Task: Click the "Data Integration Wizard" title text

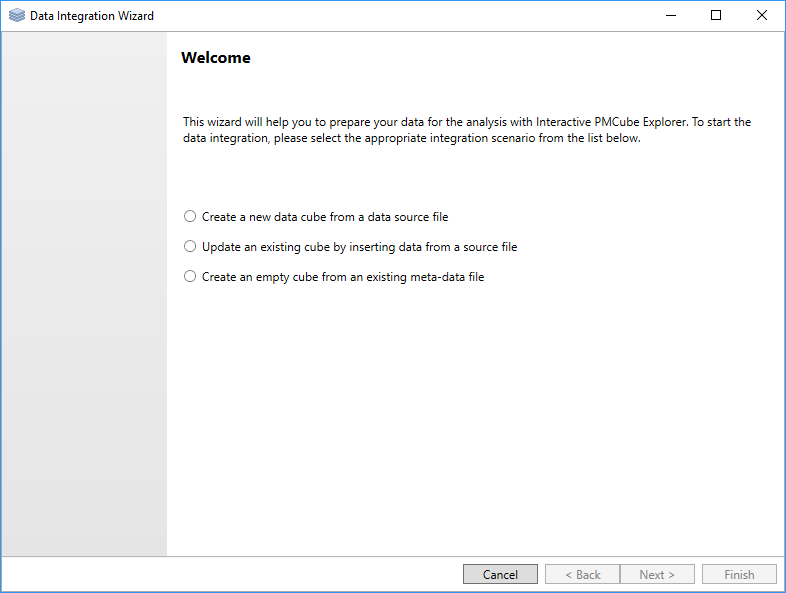Action: pos(92,16)
